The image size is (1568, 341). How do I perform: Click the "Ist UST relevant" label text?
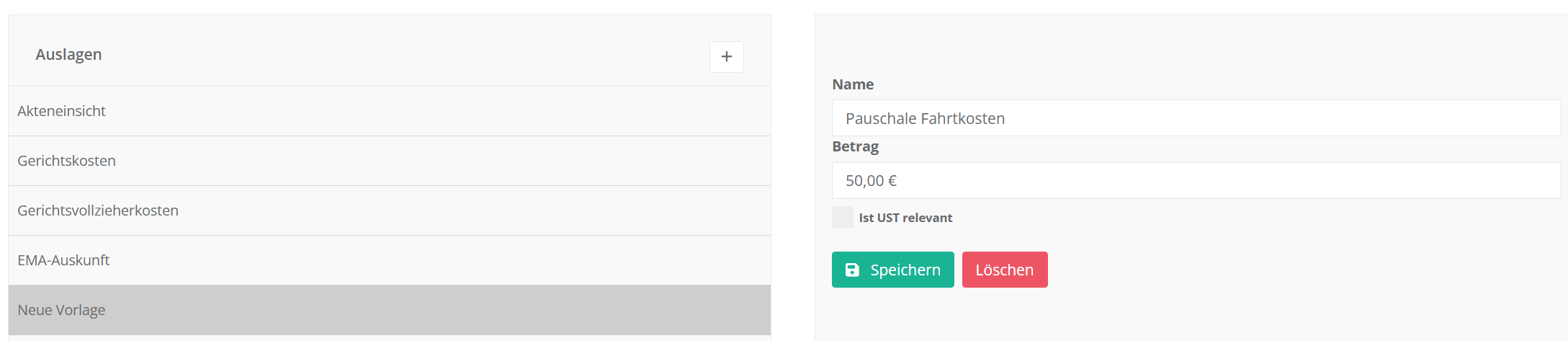pos(905,218)
